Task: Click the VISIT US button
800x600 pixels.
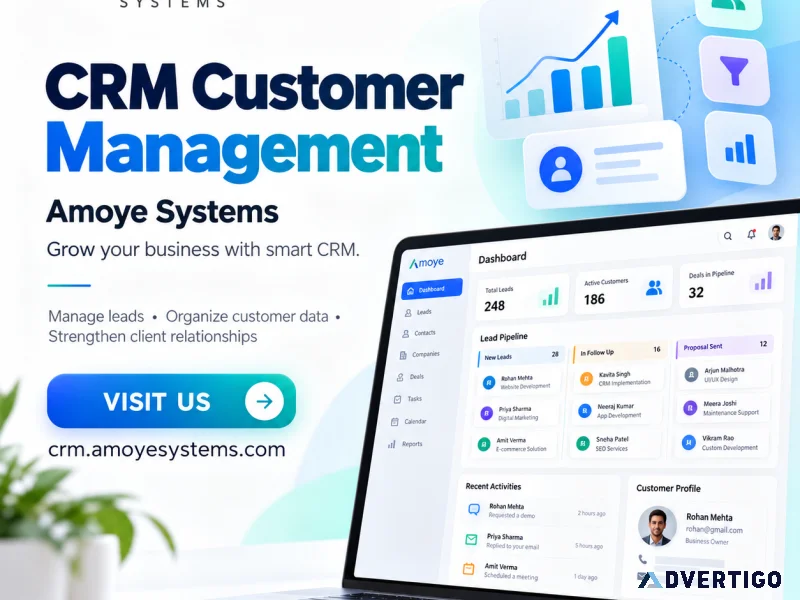Action: pos(171,401)
